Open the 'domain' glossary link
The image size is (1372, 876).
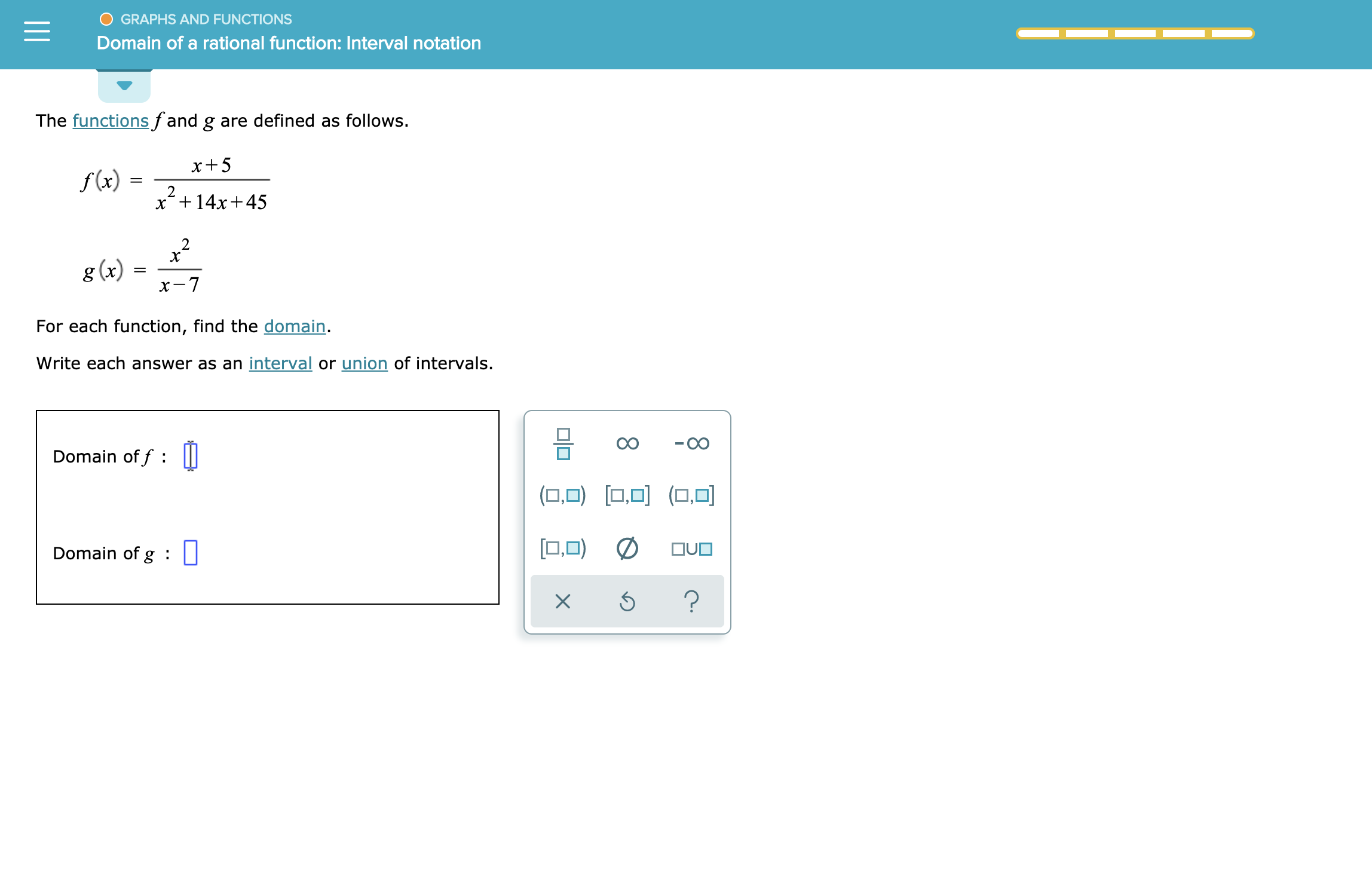click(x=295, y=326)
